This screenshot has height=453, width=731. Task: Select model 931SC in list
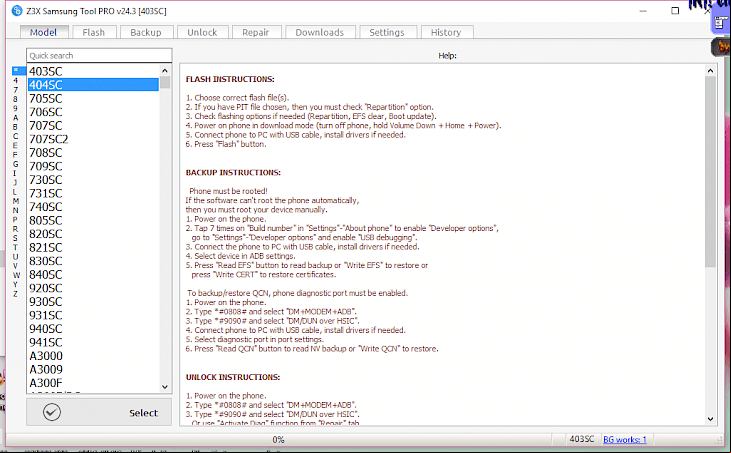(x=93, y=315)
